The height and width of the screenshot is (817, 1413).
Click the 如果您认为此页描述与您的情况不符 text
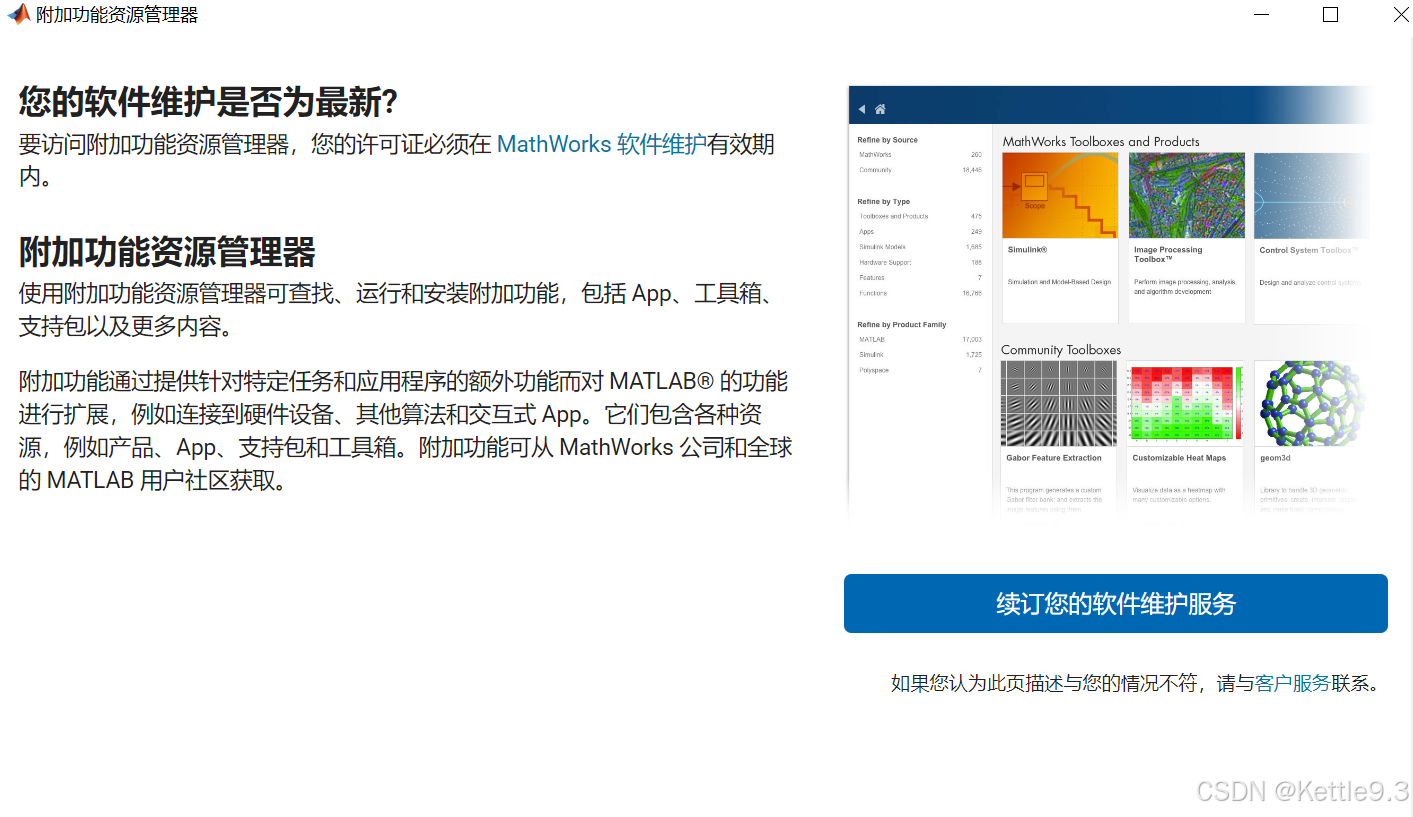click(1043, 683)
